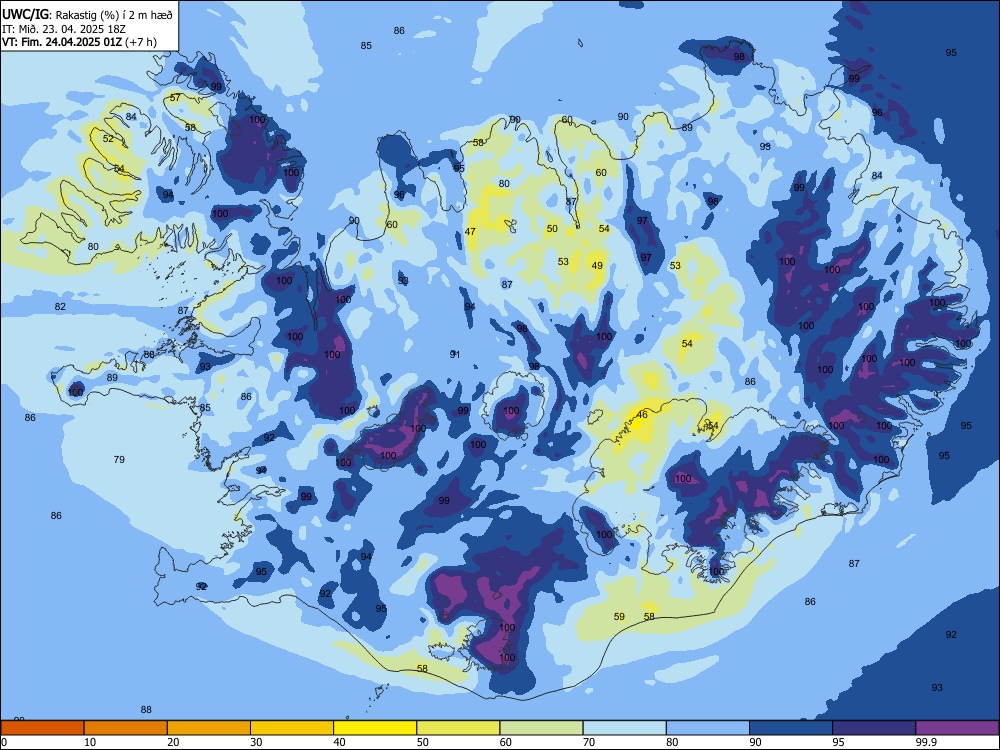Viewport: 1000px width, 750px height.
Task: Click the '79' value over the western sea
Action: 119,459
